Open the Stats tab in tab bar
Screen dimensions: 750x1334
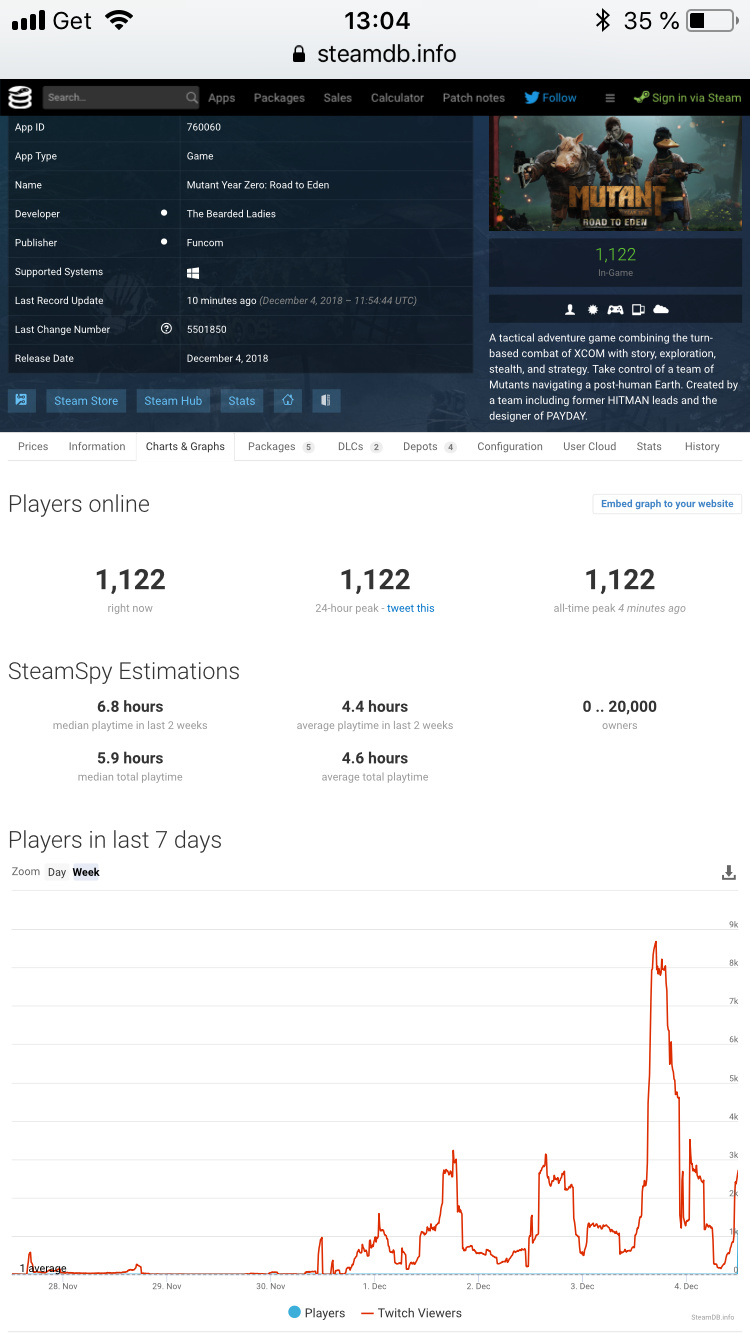coord(649,446)
